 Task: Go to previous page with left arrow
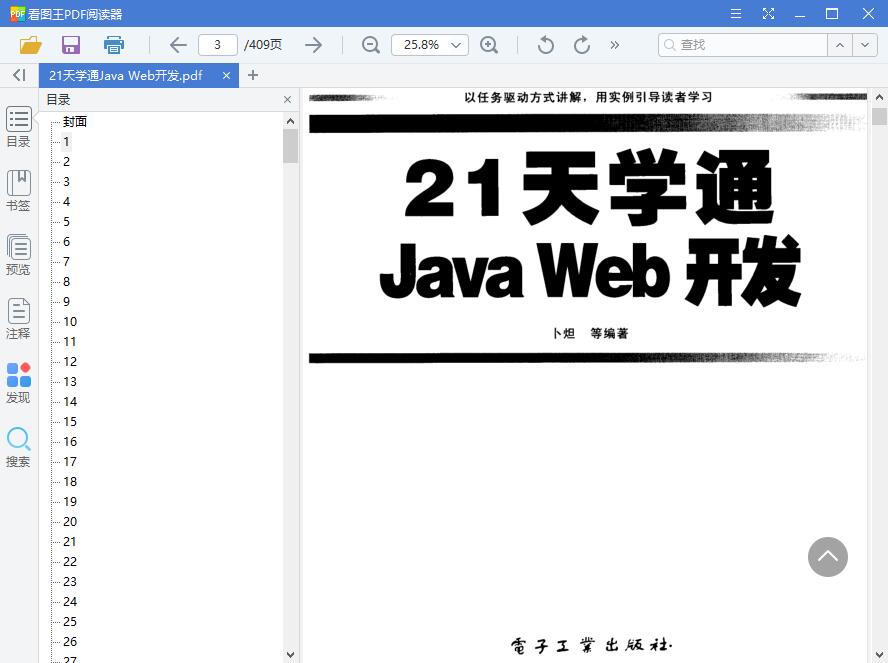(x=178, y=45)
